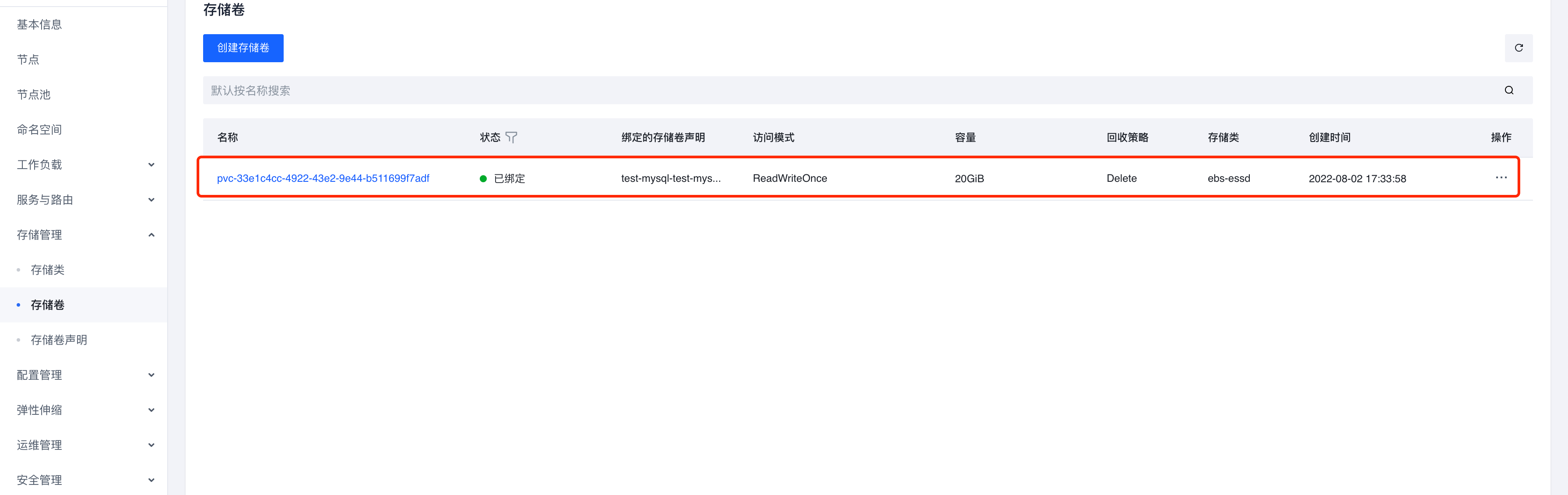Open the 命名空间 sidebar item
1568x495 pixels.
(39, 130)
